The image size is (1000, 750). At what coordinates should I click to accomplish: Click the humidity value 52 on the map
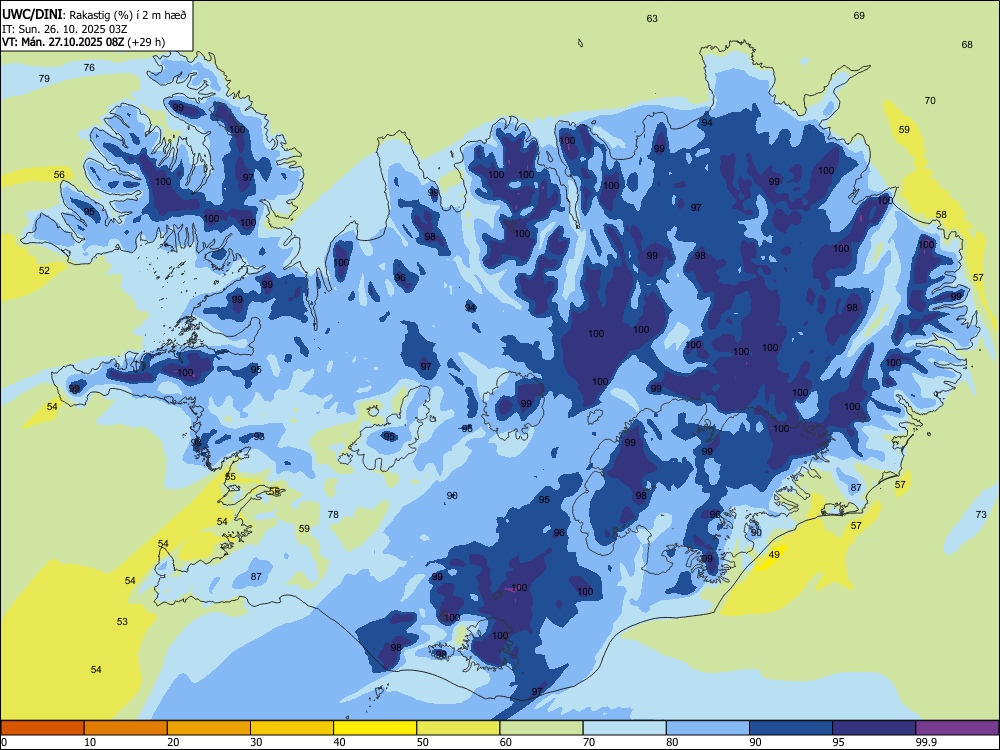coord(44,270)
